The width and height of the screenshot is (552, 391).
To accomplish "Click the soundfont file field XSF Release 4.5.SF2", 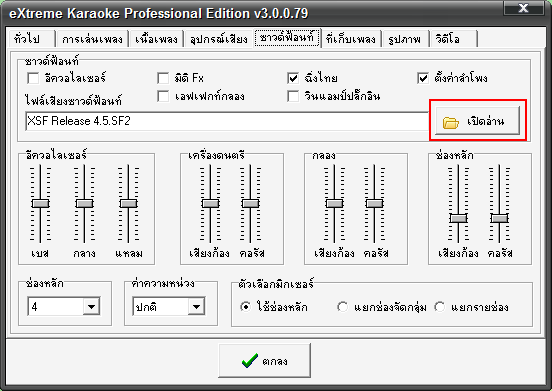I will click(227, 121).
